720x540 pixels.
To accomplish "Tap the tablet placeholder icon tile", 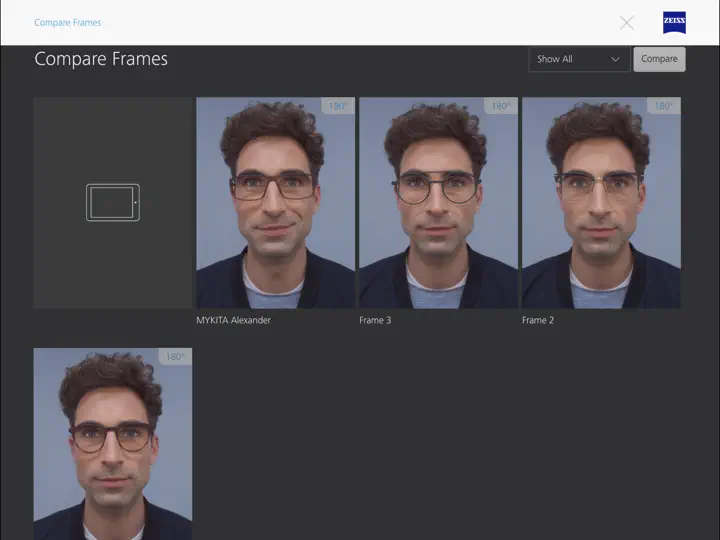I will (x=113, y=202).
